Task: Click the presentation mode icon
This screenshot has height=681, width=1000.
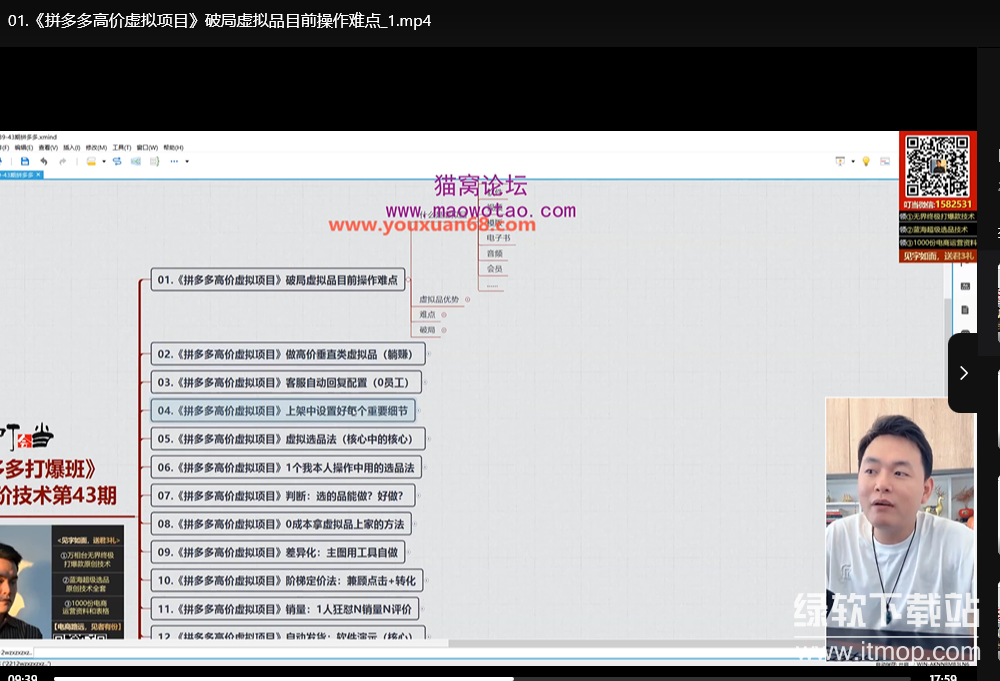Action: (x=840, y=161)
